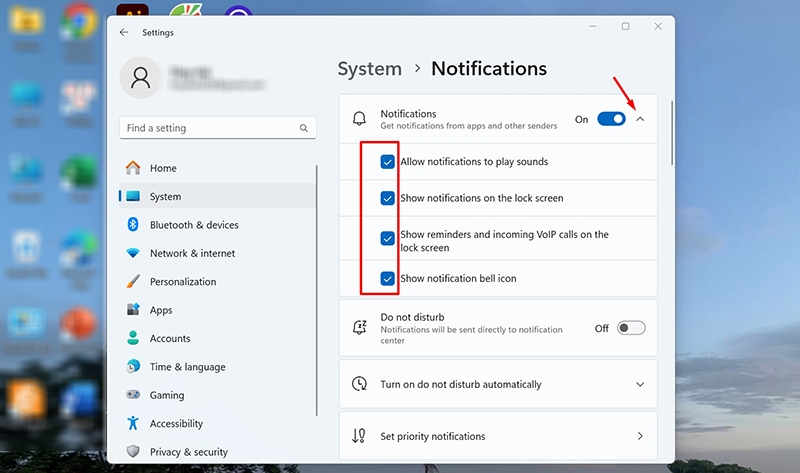Click the search magnifier in Find a setting
Viewport: 800px width, 473px height.
pyautogui.click(x=304, y=128)
